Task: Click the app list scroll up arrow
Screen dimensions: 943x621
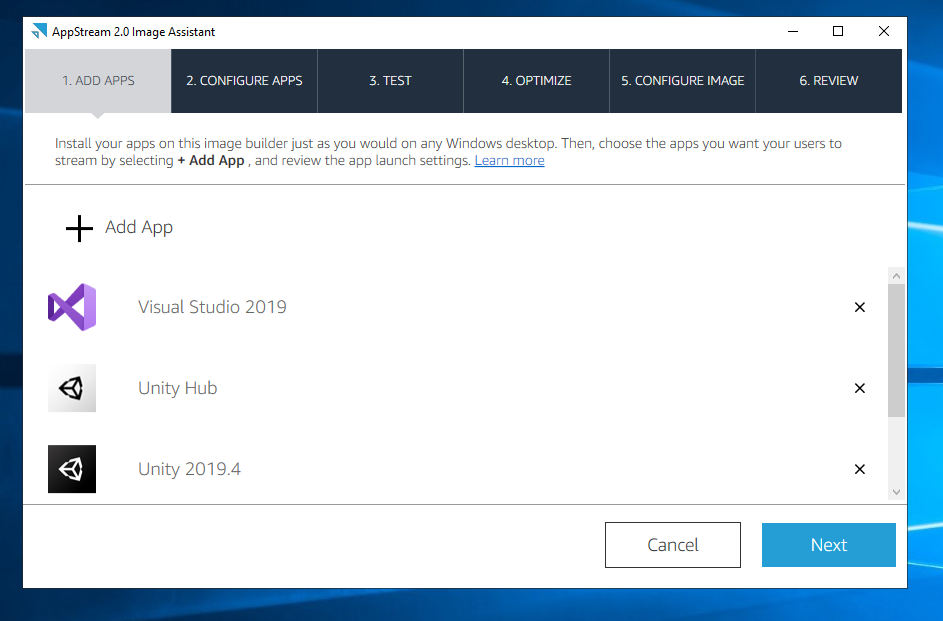Action: click(895, 276)
